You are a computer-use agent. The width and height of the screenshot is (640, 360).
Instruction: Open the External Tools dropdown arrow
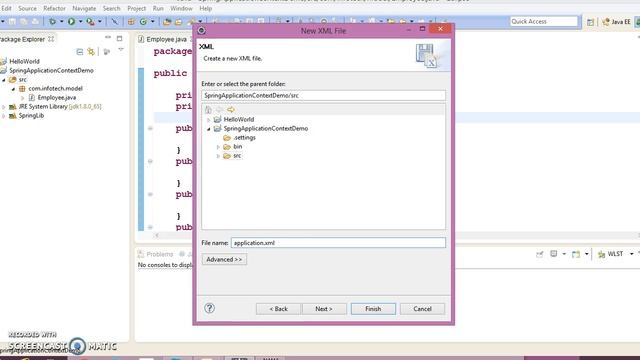pos(100,21)
